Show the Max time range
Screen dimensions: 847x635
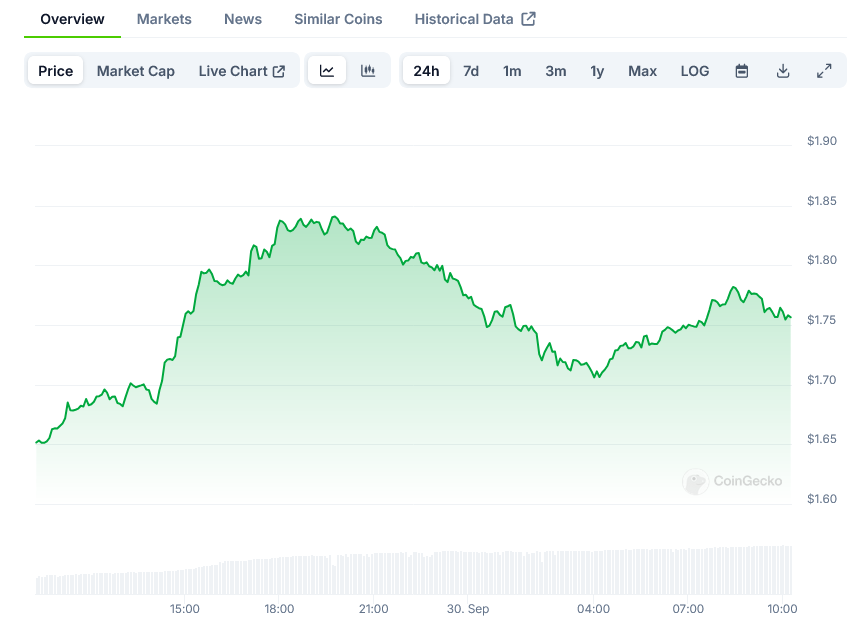(642, 71)
